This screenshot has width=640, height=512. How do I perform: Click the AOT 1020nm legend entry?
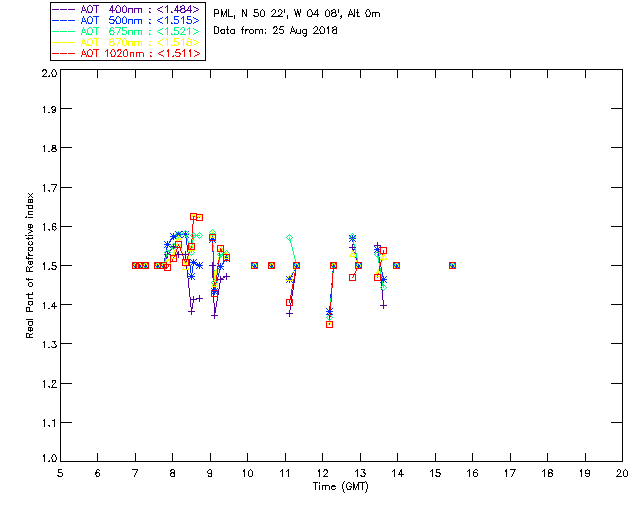(127, 53)
